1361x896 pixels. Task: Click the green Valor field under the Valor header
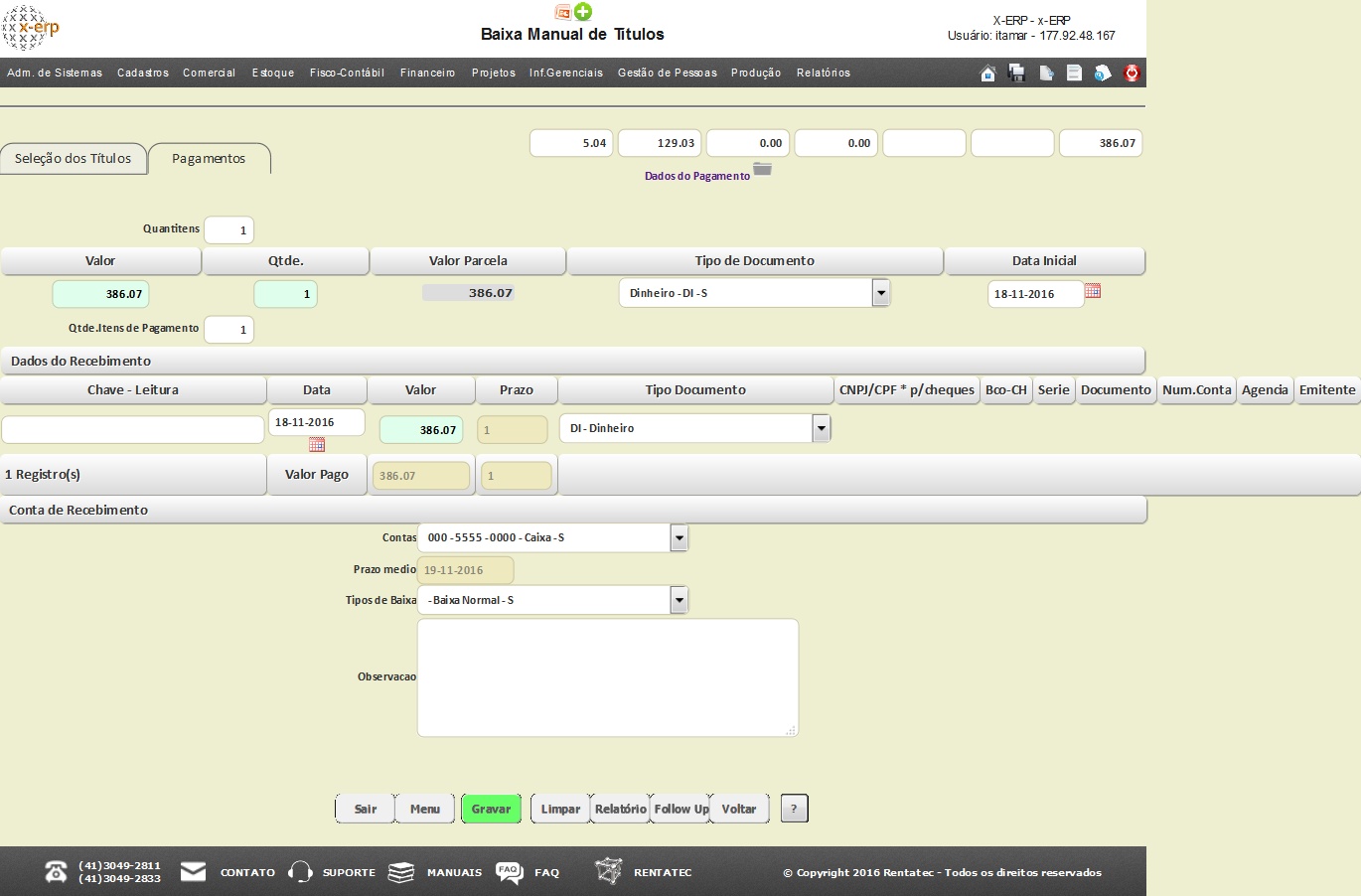point(101,294)
